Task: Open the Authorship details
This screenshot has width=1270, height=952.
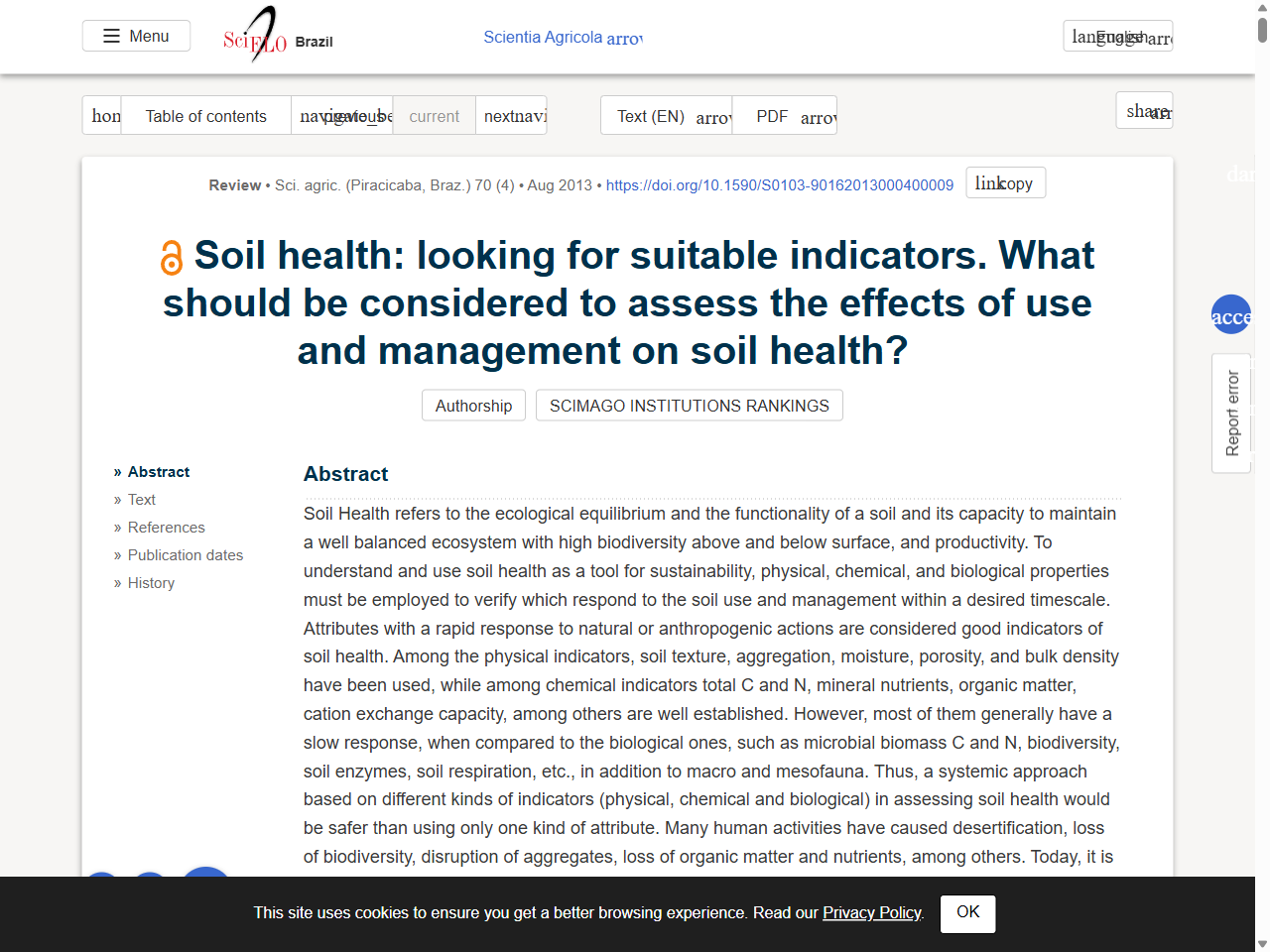Action: tap(473, 406)
